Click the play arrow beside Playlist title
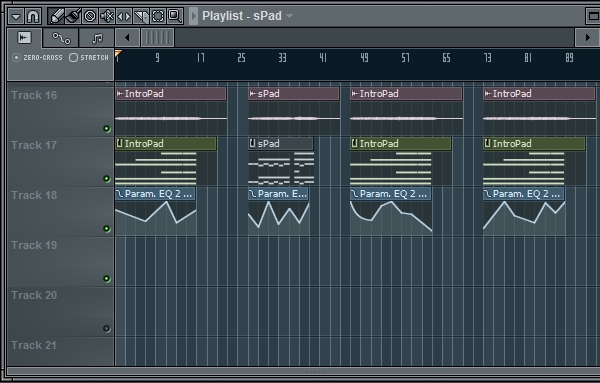600x383 pixels. coord(194,16)
